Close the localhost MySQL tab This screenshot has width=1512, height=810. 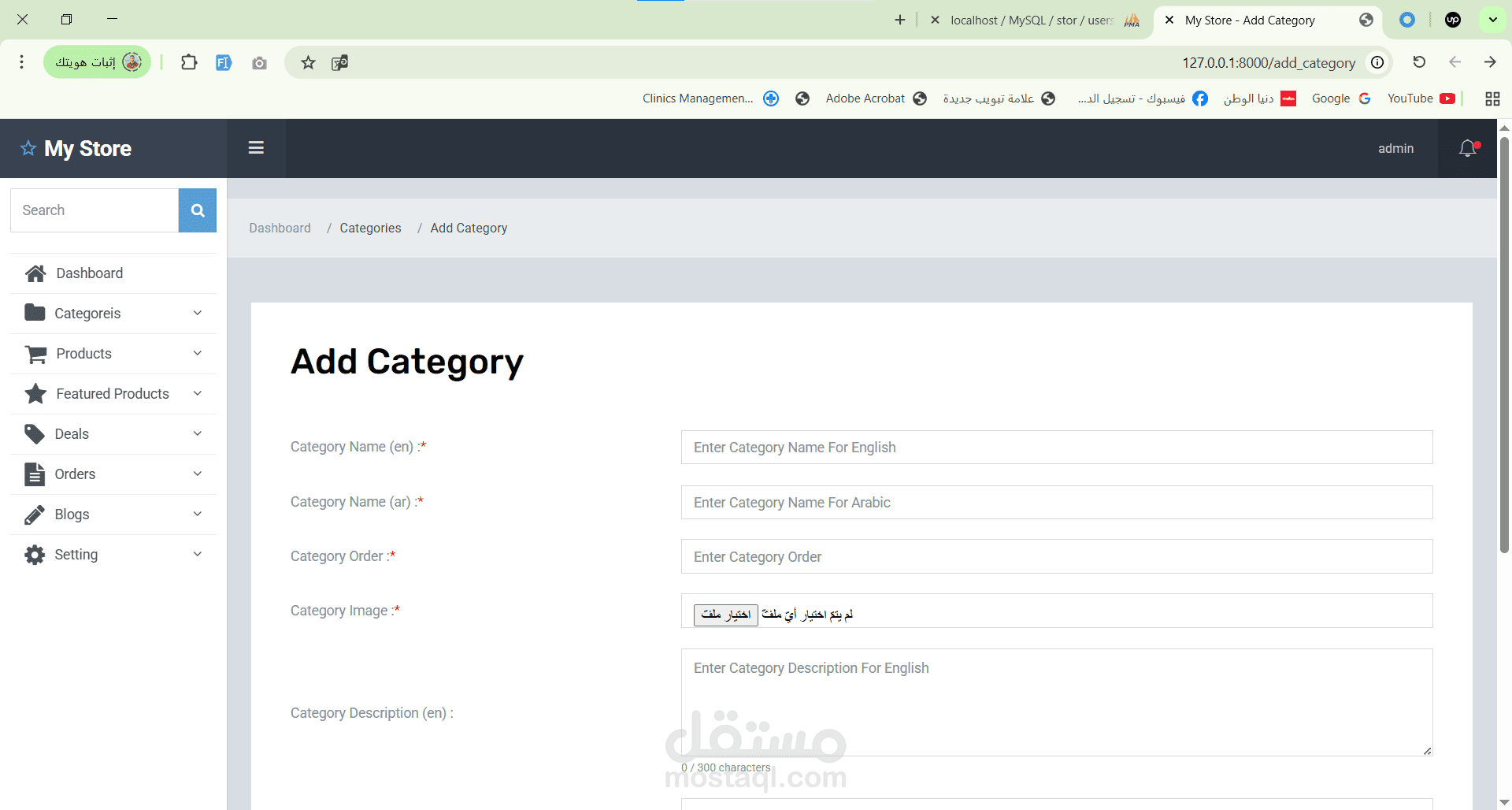coord(935,20)
